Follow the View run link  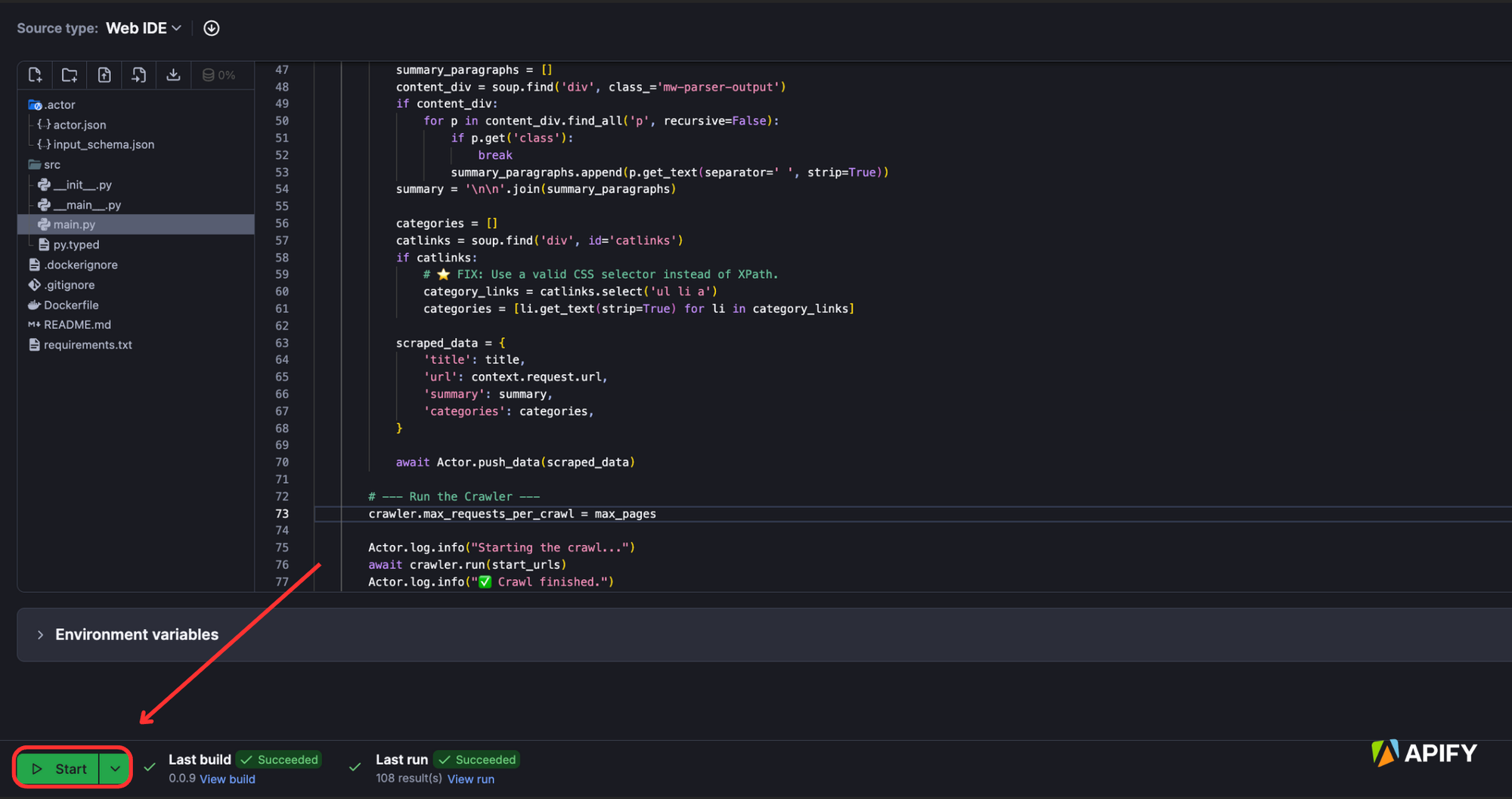click(471, 779)
